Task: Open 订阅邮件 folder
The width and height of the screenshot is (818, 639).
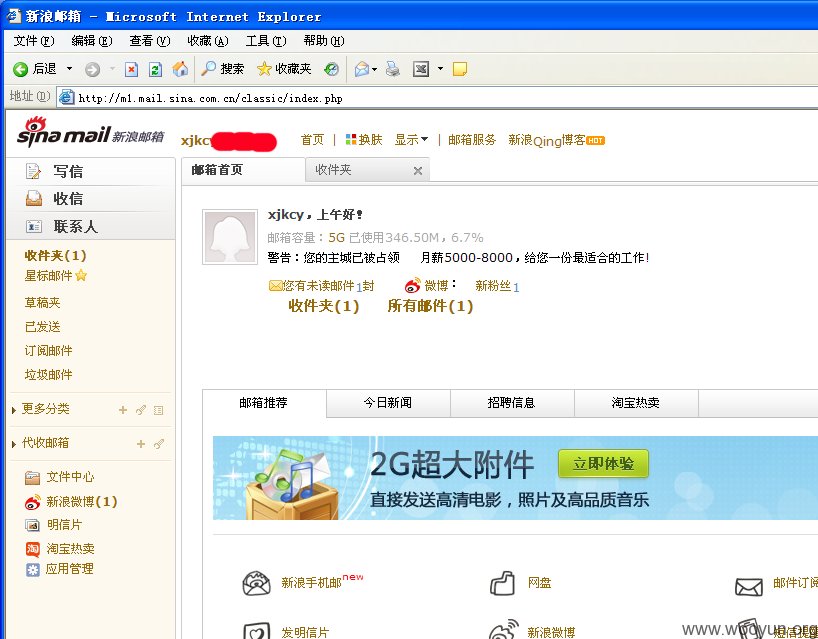Action: [x=49, y=351]
